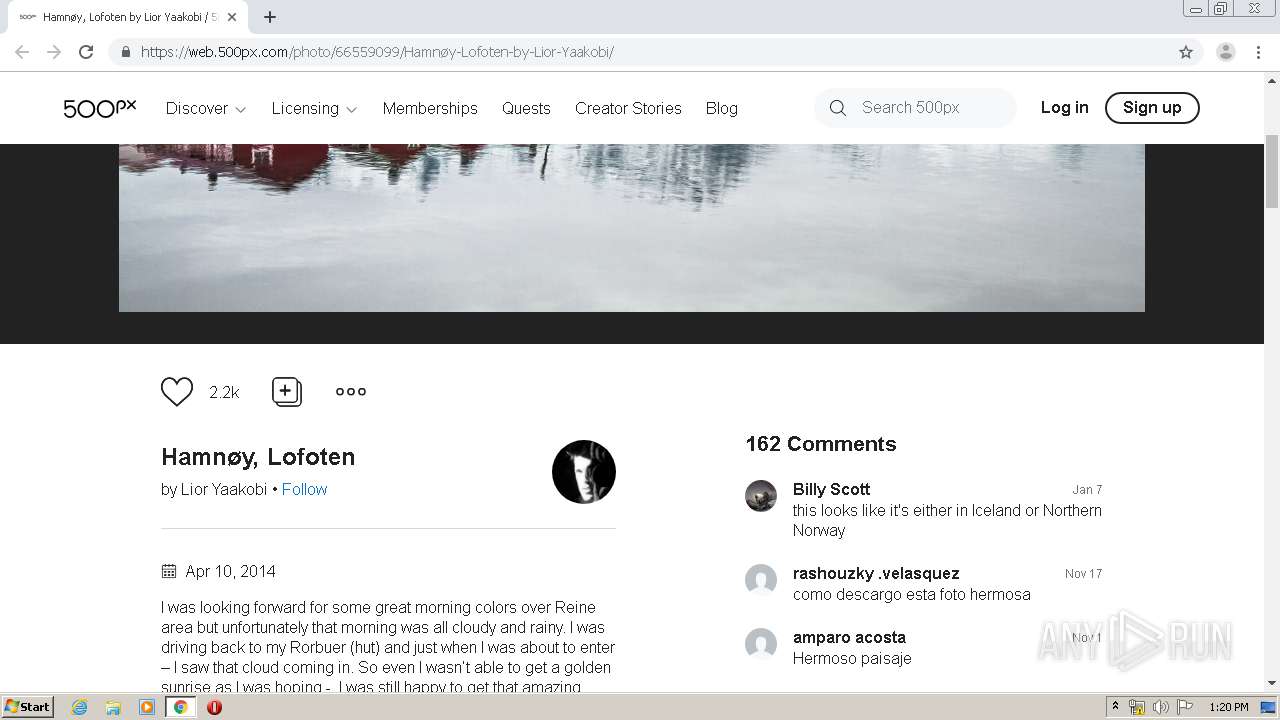Open the three-dot more options menu

click(351, 391)
